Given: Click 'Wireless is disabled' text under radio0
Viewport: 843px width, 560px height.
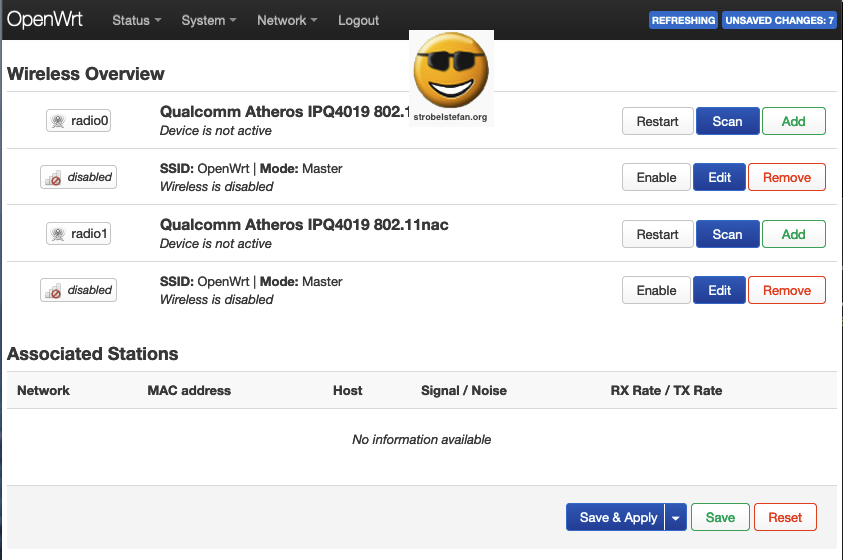Looking at the screenshot, I should click(217, 186).
